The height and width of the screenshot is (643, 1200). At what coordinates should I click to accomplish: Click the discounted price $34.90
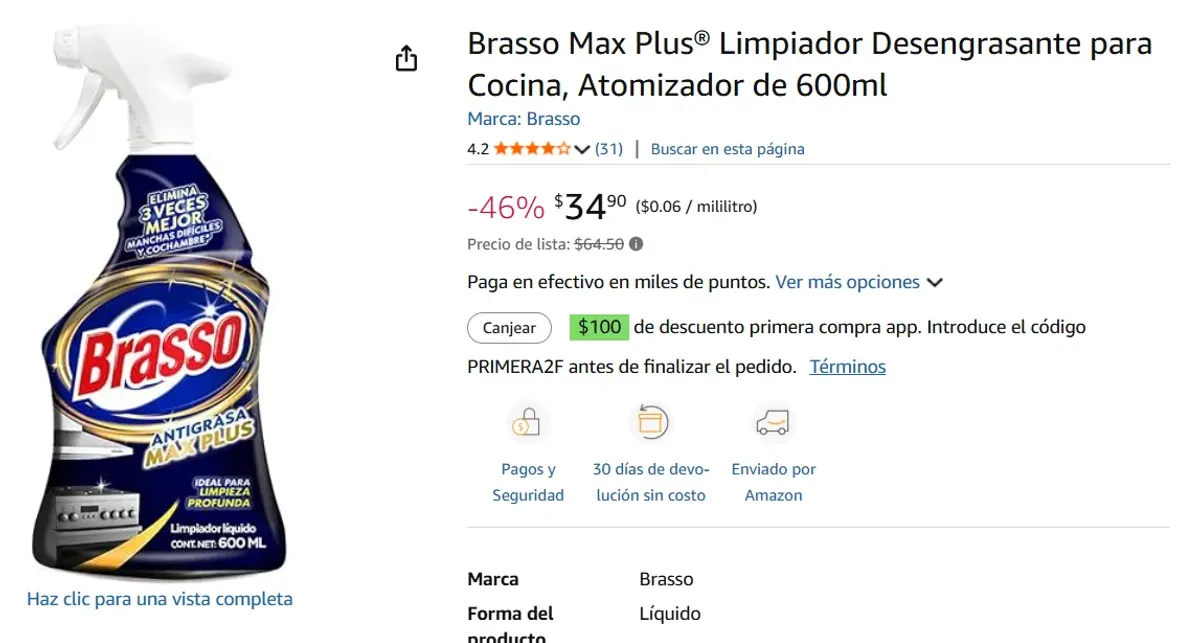coord(585,205)
